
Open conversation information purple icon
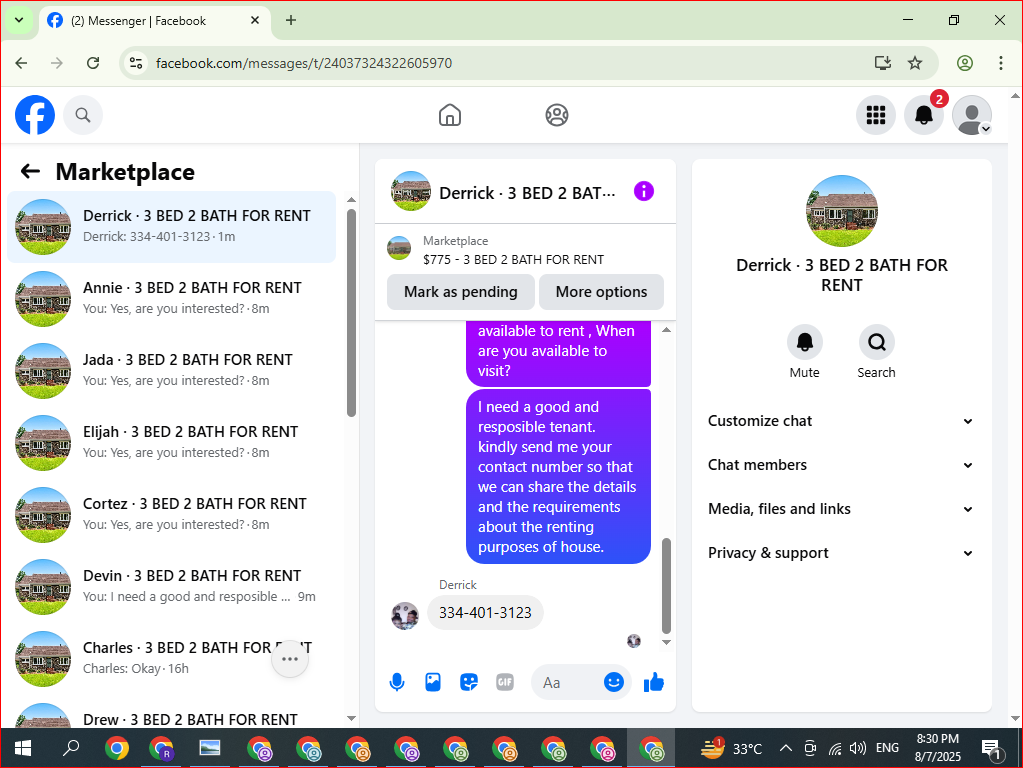[x=643, y=191]
